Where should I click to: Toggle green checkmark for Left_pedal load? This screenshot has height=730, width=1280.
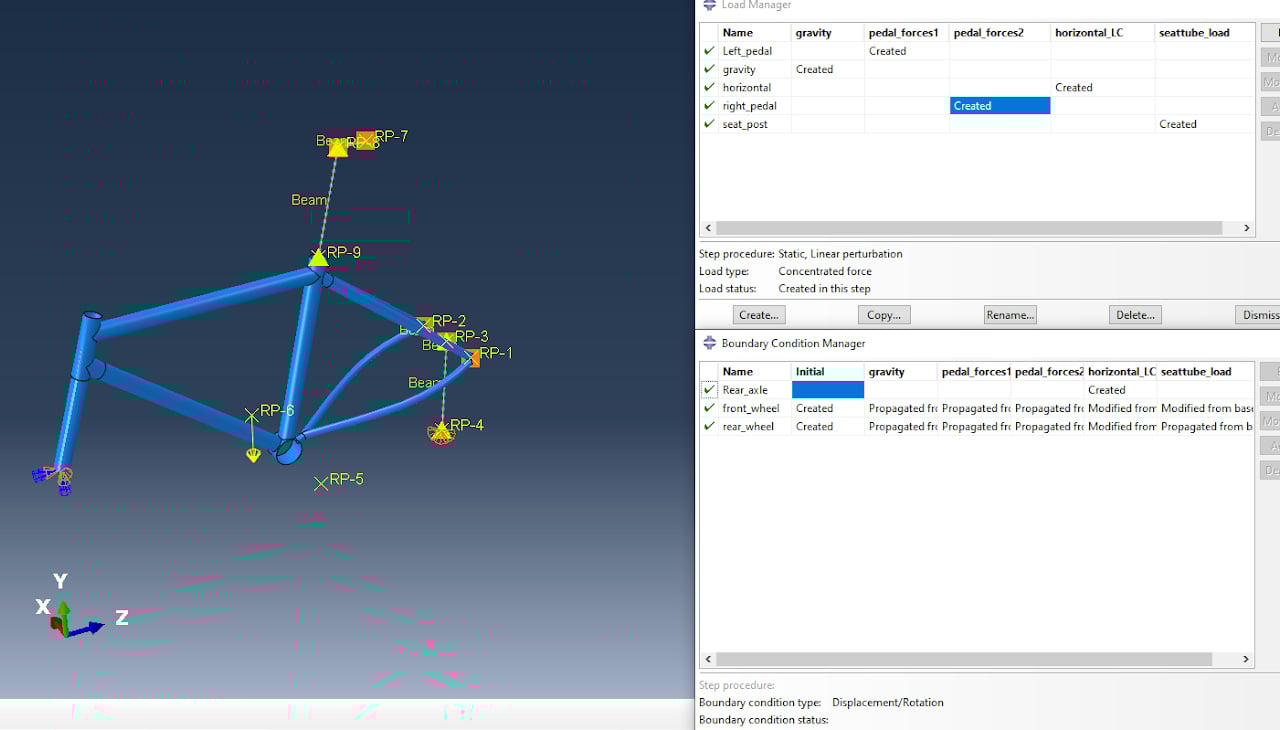click(709, 51)
